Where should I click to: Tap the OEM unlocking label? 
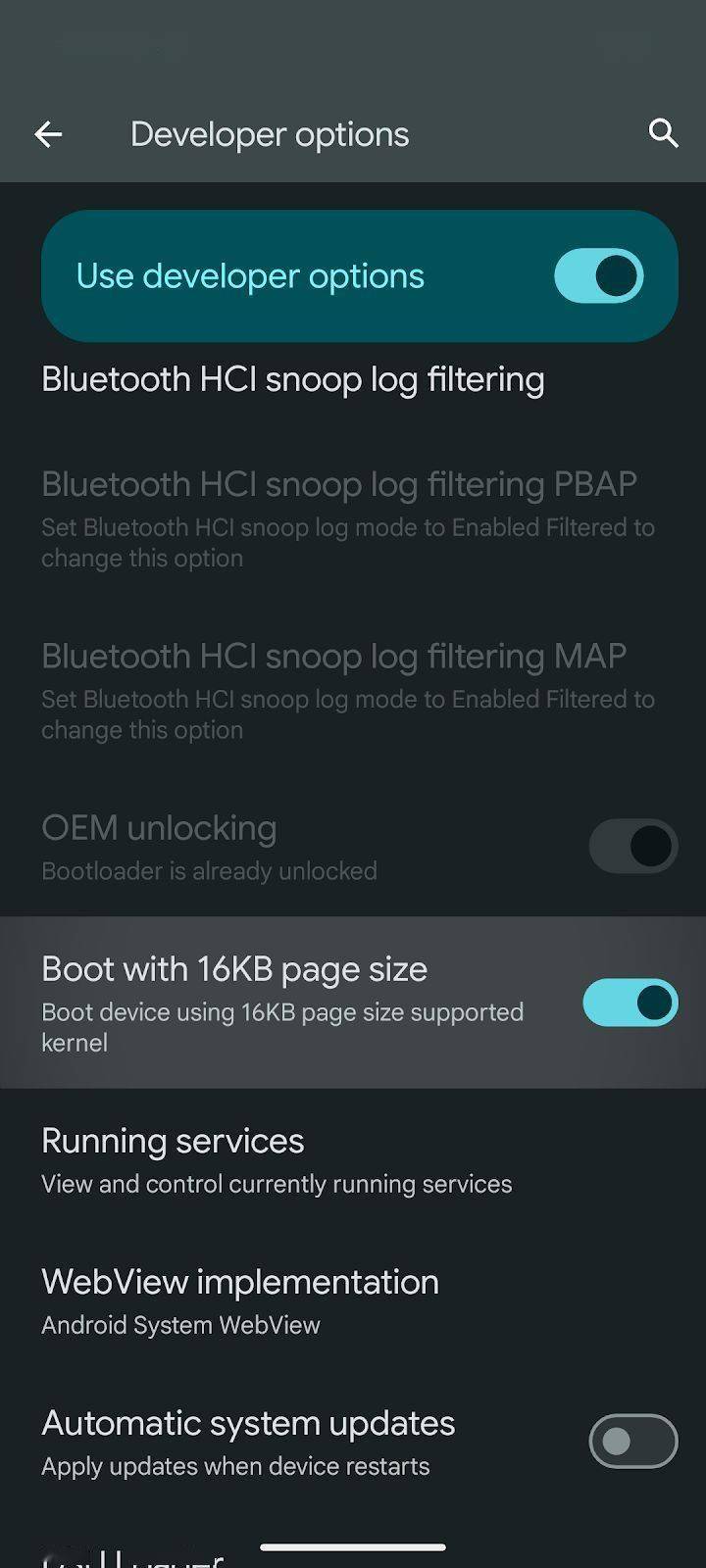point(159,828)
